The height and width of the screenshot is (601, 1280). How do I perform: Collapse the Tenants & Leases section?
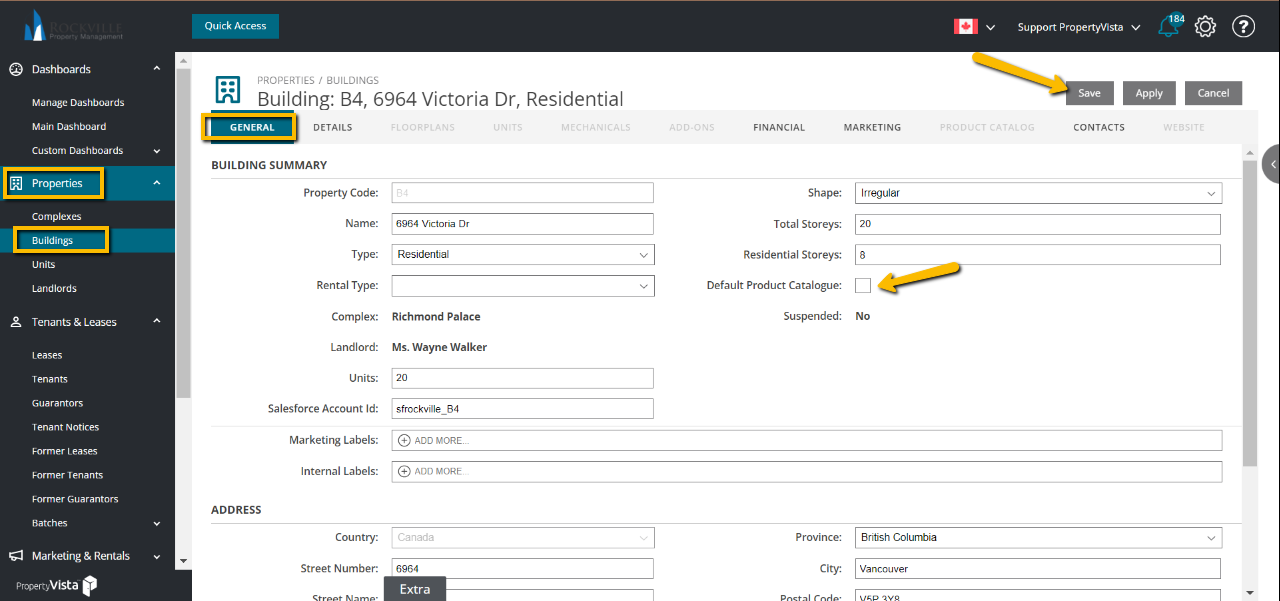157,322
